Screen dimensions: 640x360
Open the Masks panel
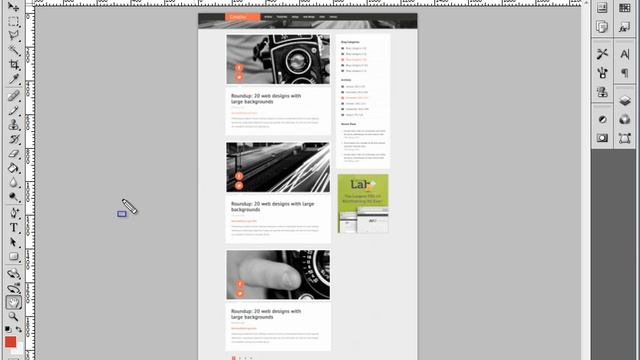pyautogui.click(x=602, y=138)
